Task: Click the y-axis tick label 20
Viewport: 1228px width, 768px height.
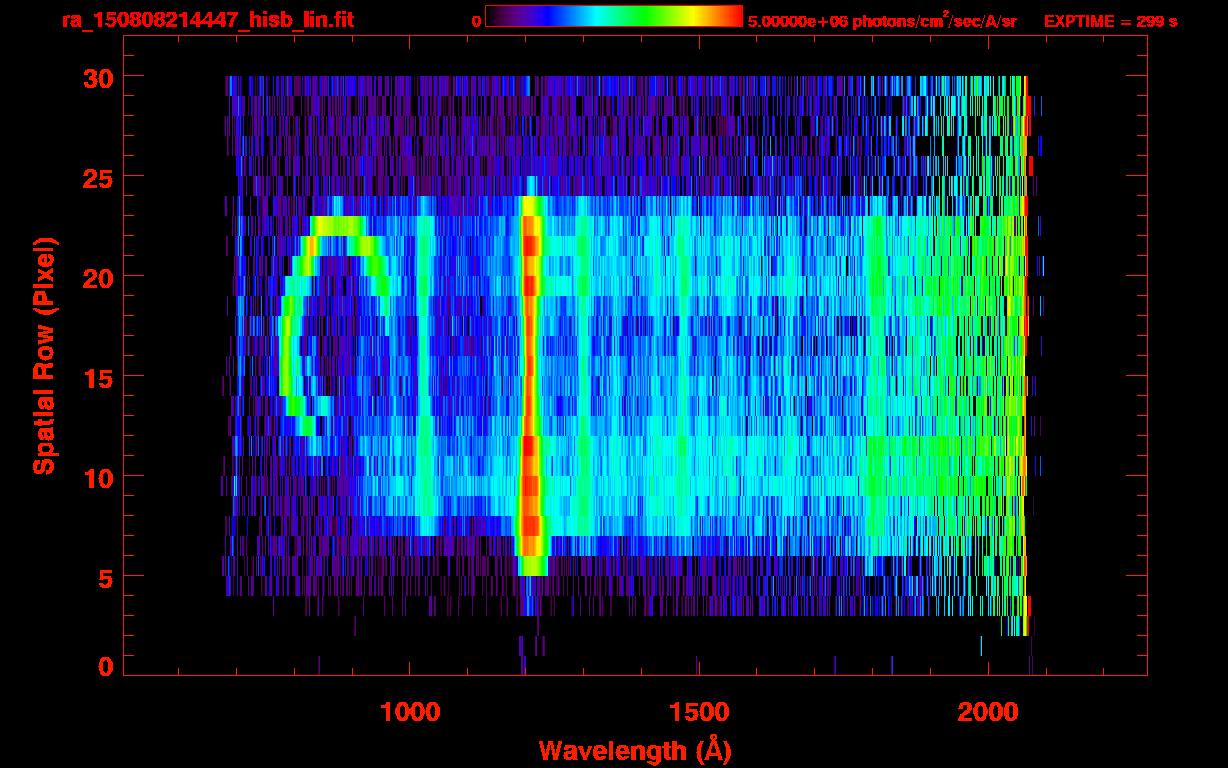Action: click(x=97, y=277)
